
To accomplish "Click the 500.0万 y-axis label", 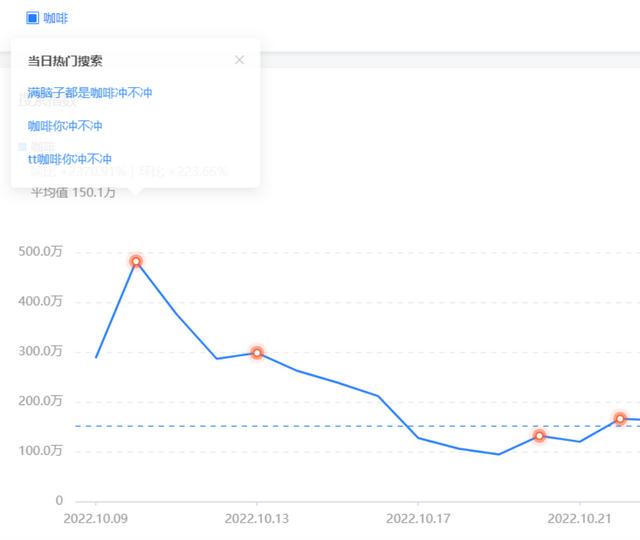I will [41, 251].
